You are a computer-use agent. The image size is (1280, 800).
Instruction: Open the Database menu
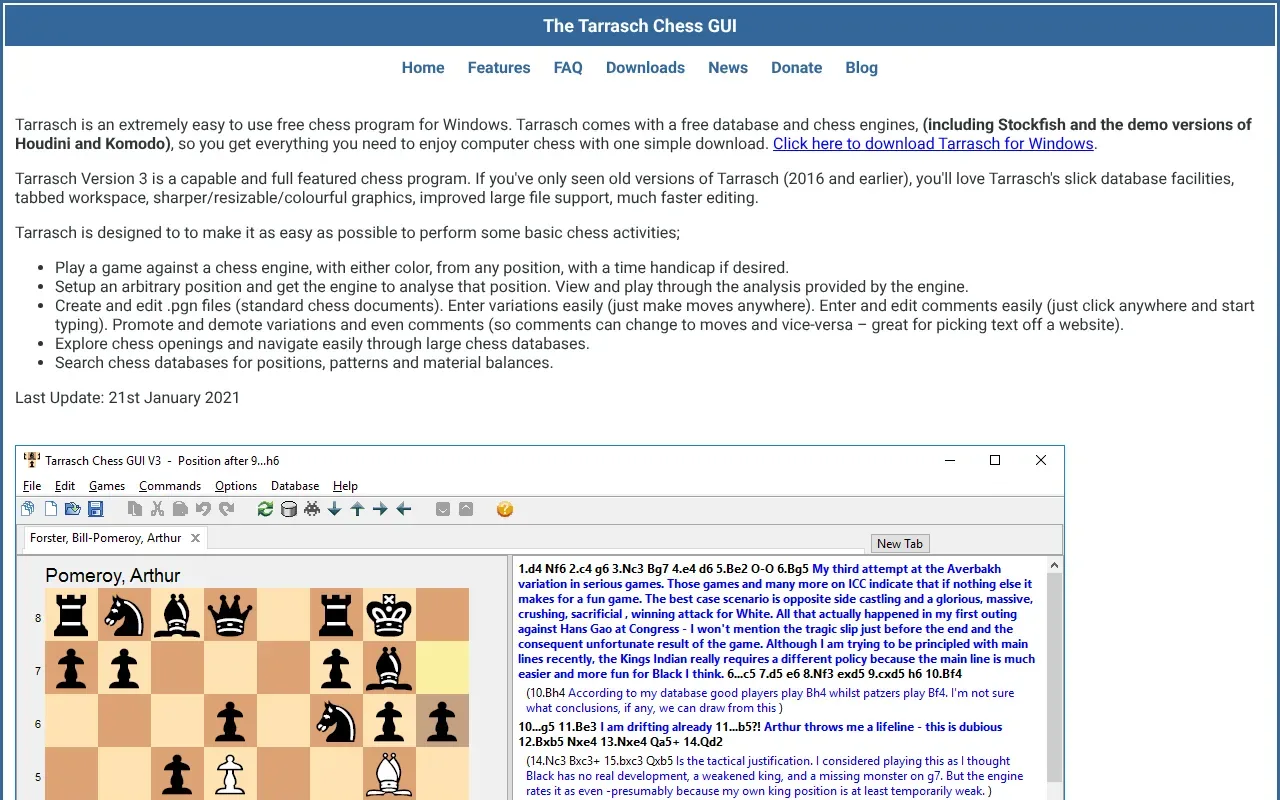coord(294,485)
